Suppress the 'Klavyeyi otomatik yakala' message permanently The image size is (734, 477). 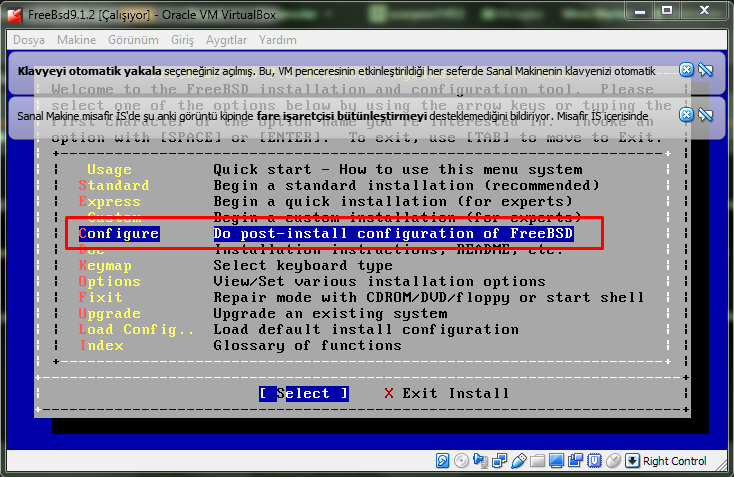point(705,70)
